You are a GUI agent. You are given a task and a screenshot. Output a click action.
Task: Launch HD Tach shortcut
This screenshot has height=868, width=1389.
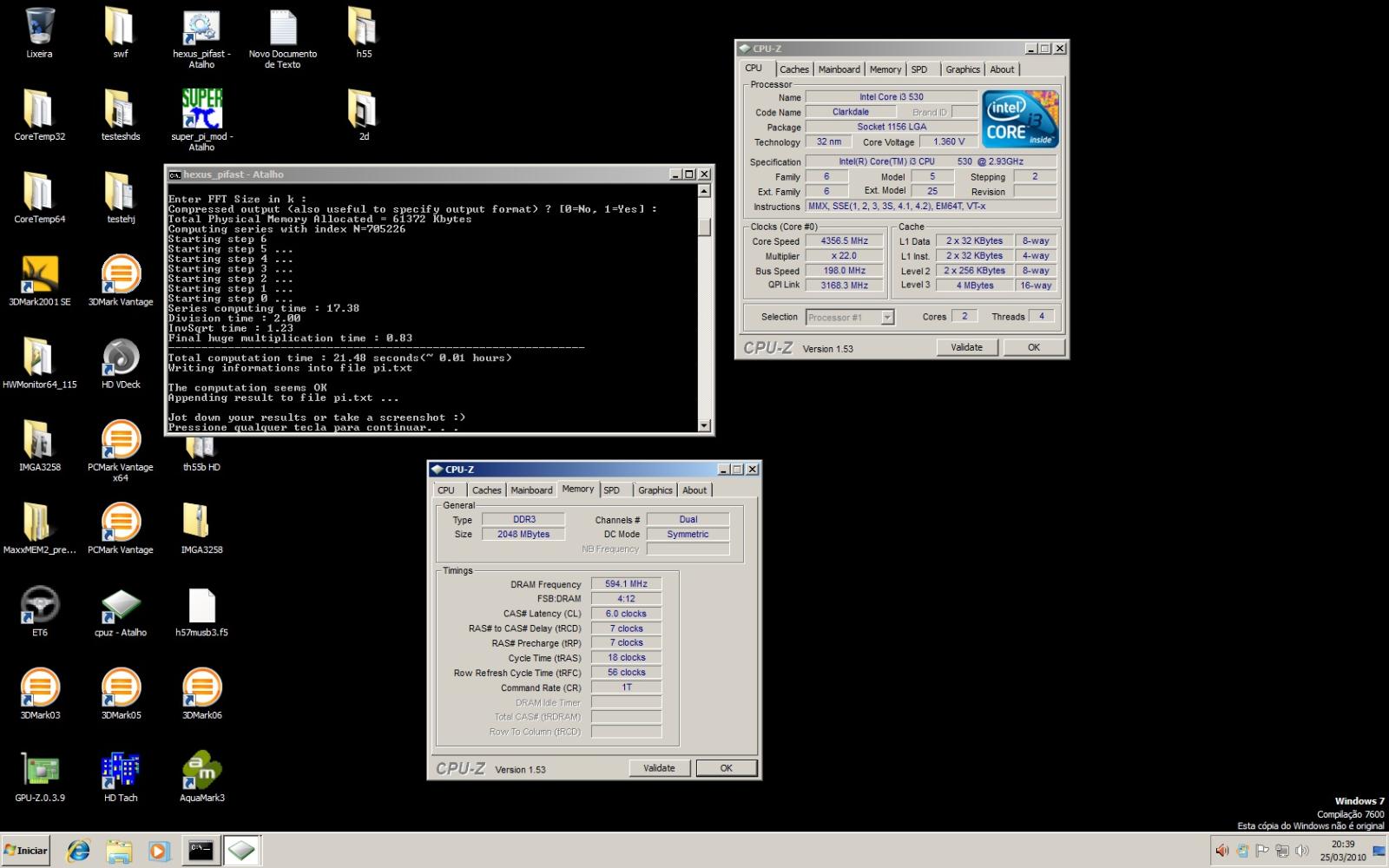coord(121,775)
